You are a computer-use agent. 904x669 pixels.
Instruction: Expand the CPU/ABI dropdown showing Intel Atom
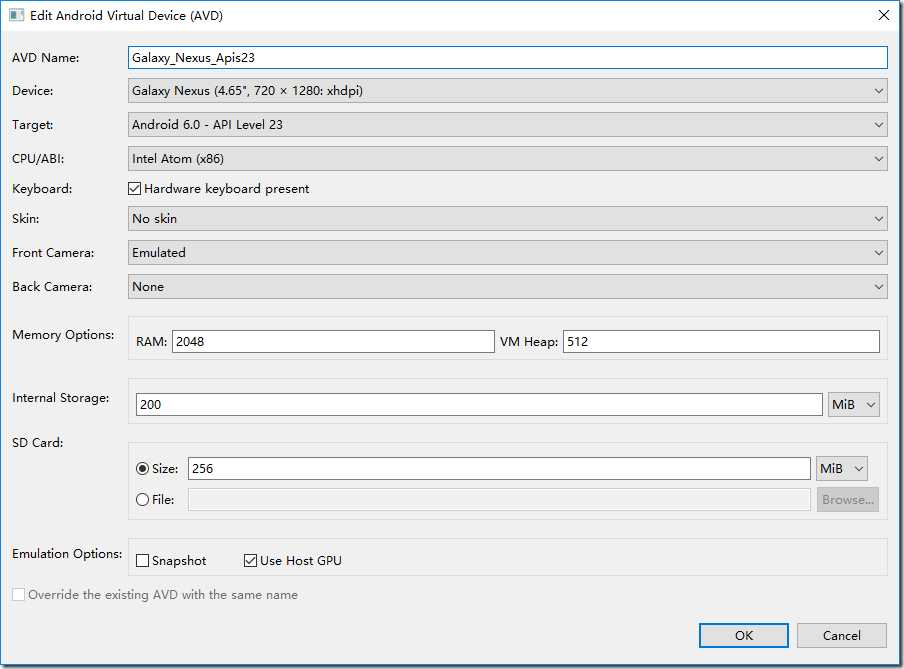point(507,159)
